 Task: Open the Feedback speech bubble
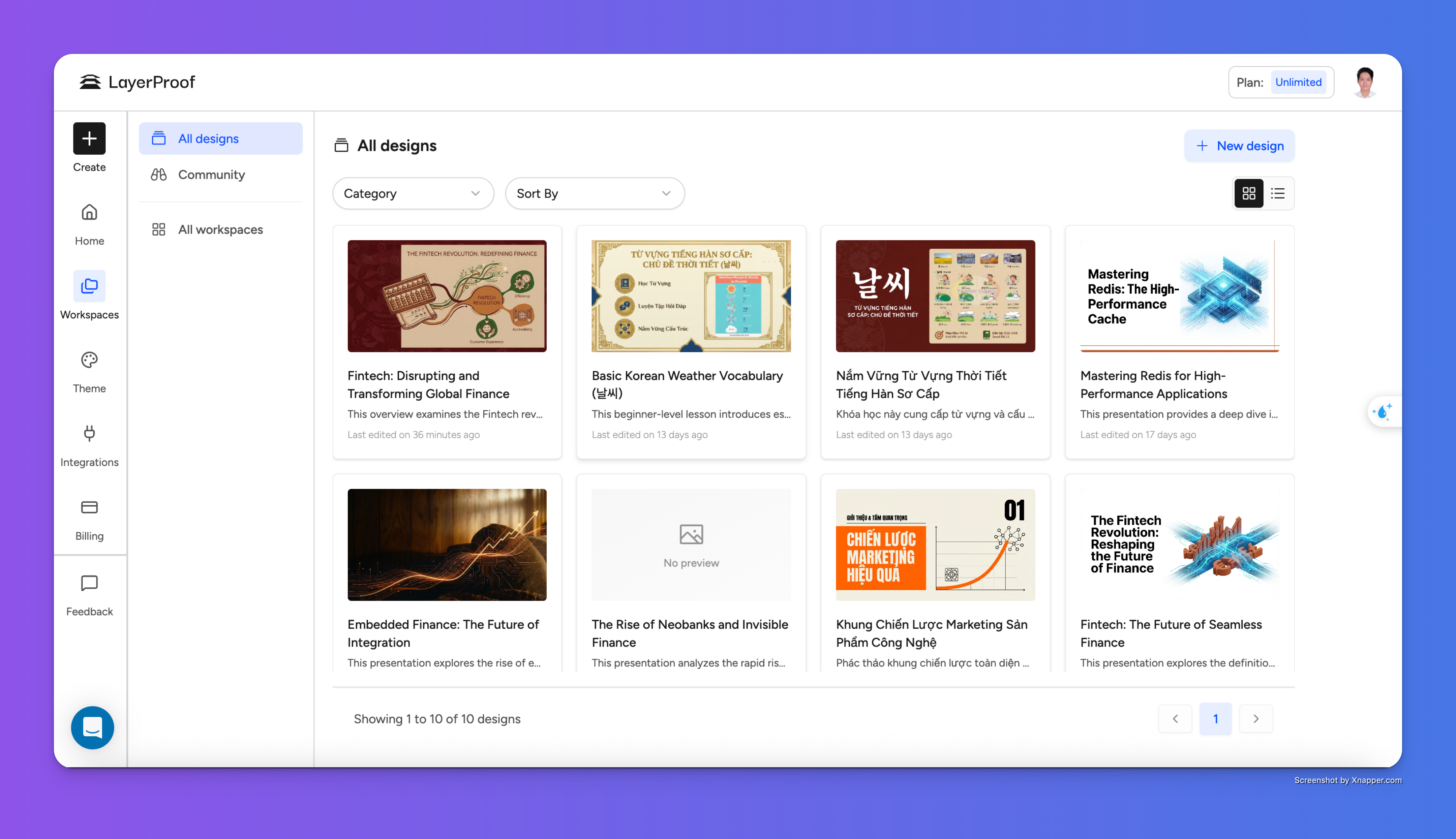89,583
